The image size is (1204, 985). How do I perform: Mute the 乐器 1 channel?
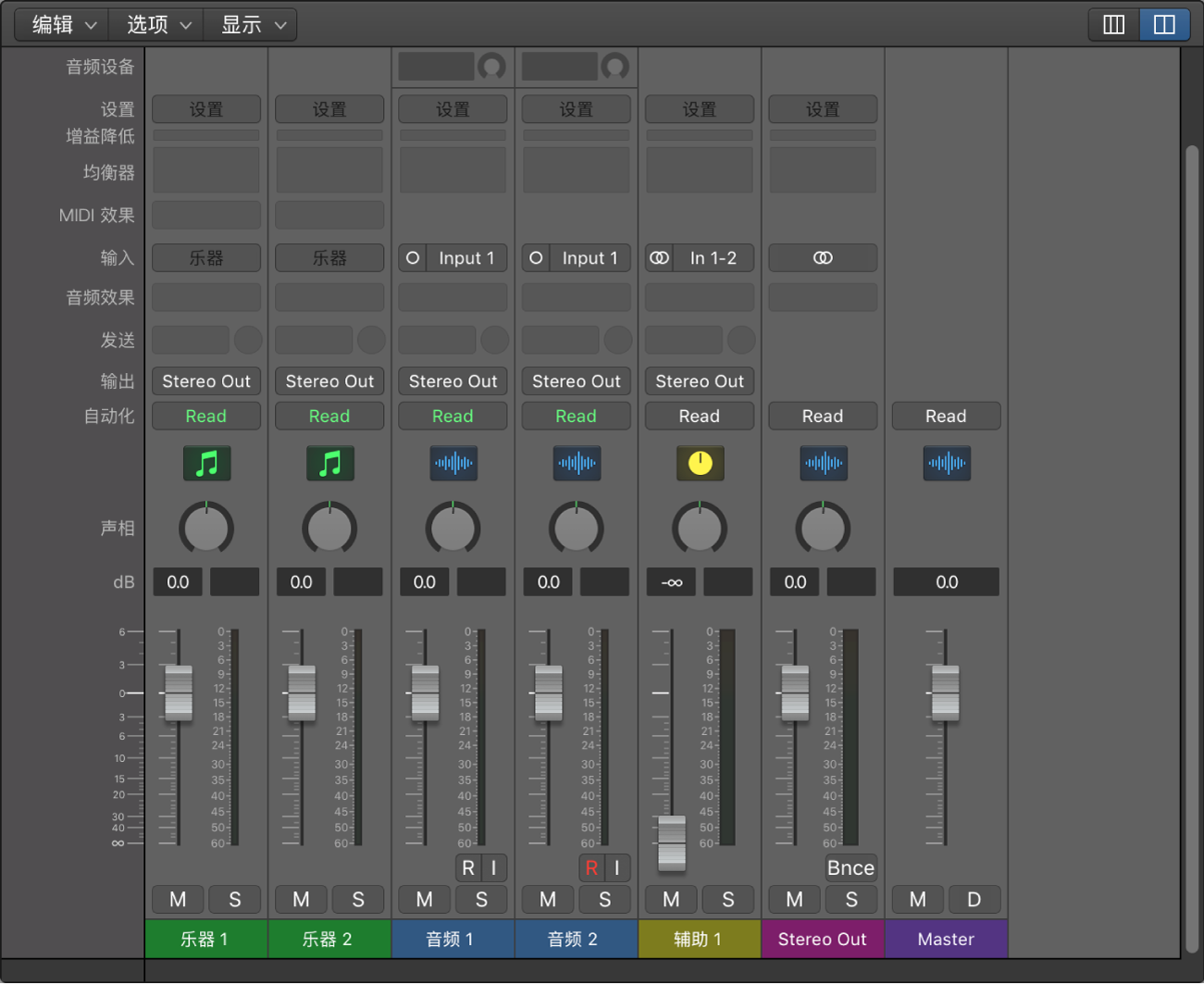click(178, 900)
